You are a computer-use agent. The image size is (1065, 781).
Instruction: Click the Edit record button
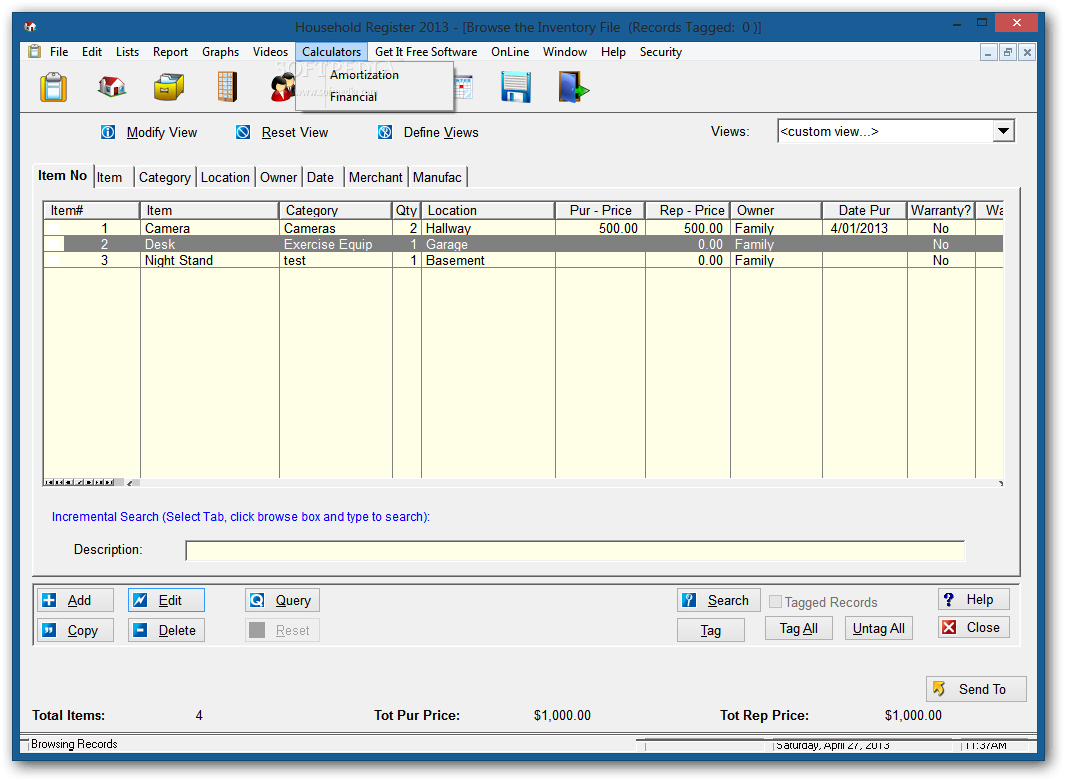(166, 600)
